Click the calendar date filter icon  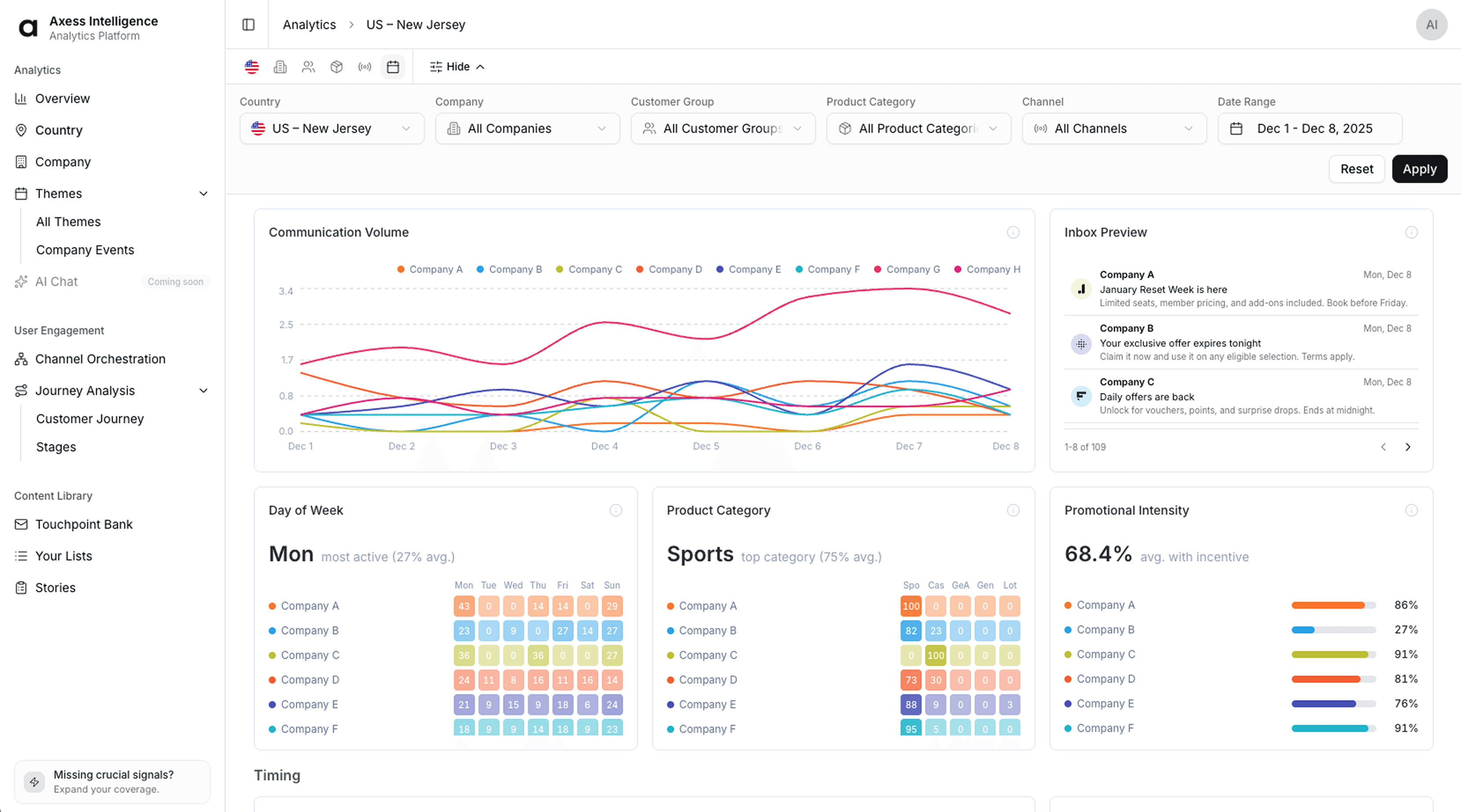(x=392, y=67)
